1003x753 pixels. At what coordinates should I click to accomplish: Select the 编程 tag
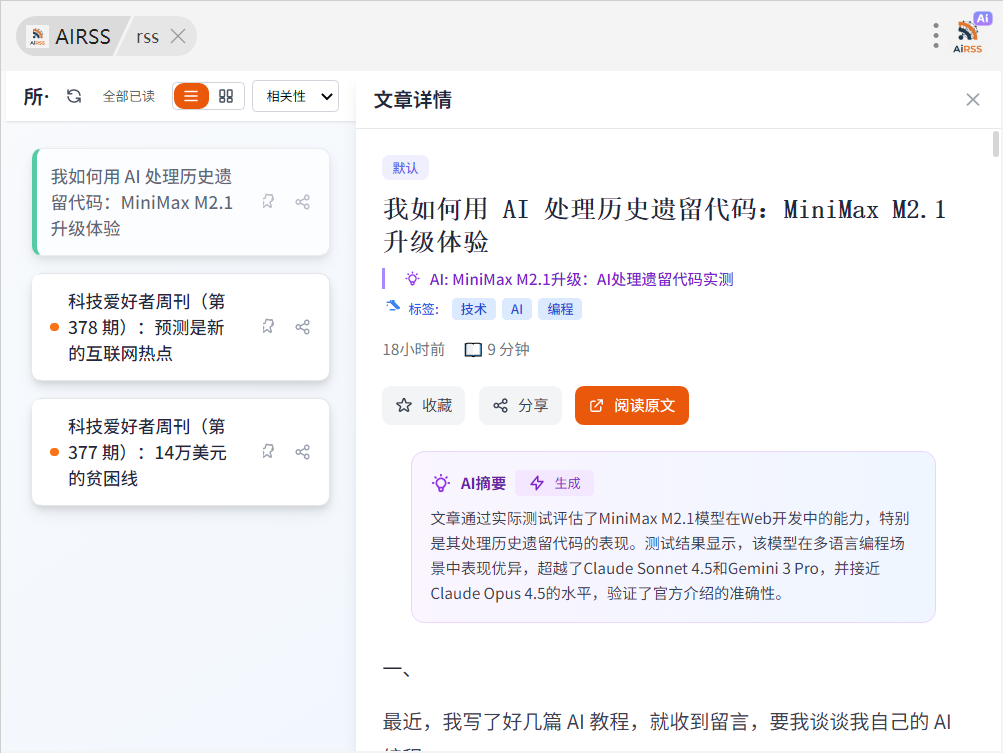click(560, 309)
